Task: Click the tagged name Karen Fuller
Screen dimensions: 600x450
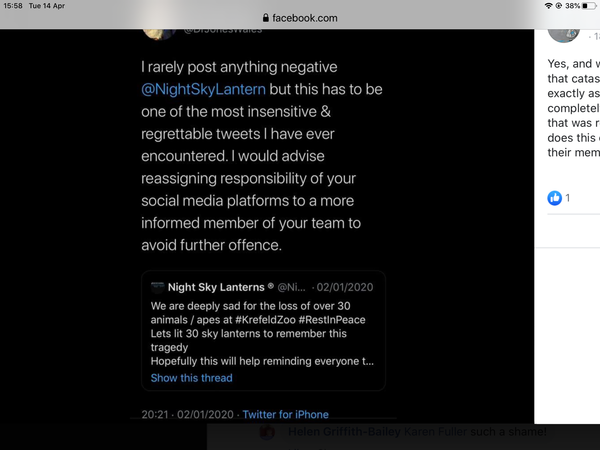Action: coord(435,432)
